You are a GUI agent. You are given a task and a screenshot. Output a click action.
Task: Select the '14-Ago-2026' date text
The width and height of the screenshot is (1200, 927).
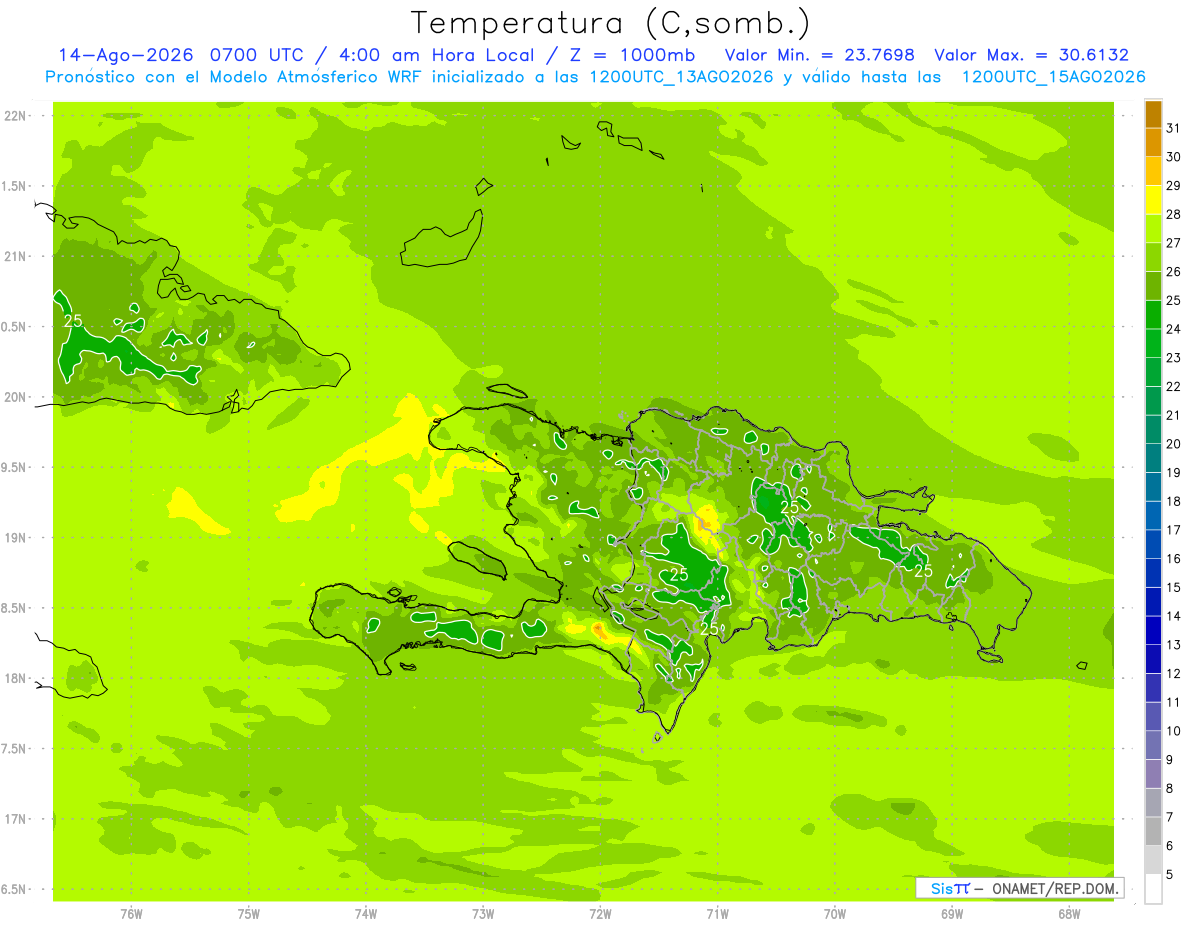[x=127, y=55]
